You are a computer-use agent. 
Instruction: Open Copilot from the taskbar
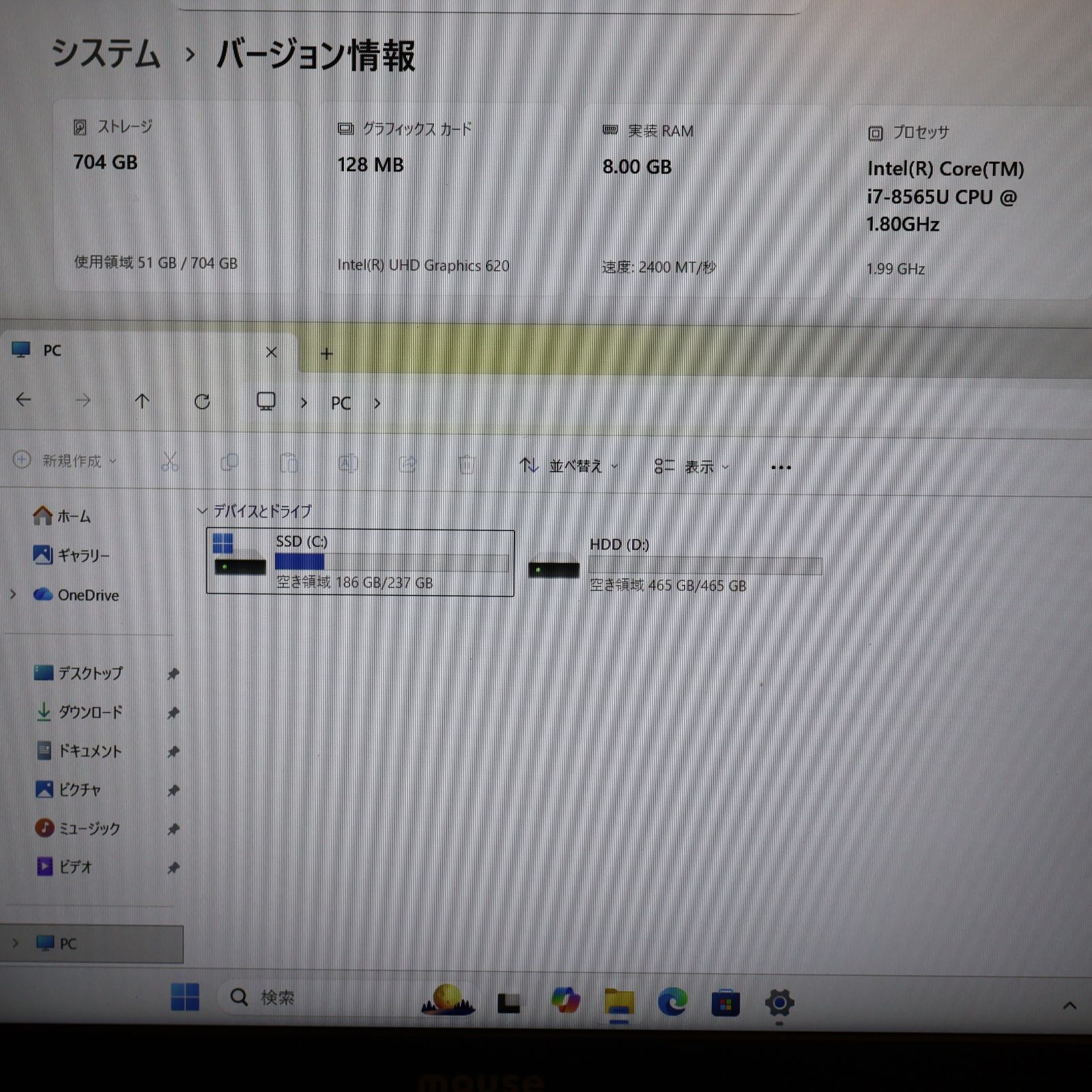pyautogui.click(x=564, y=1000)
